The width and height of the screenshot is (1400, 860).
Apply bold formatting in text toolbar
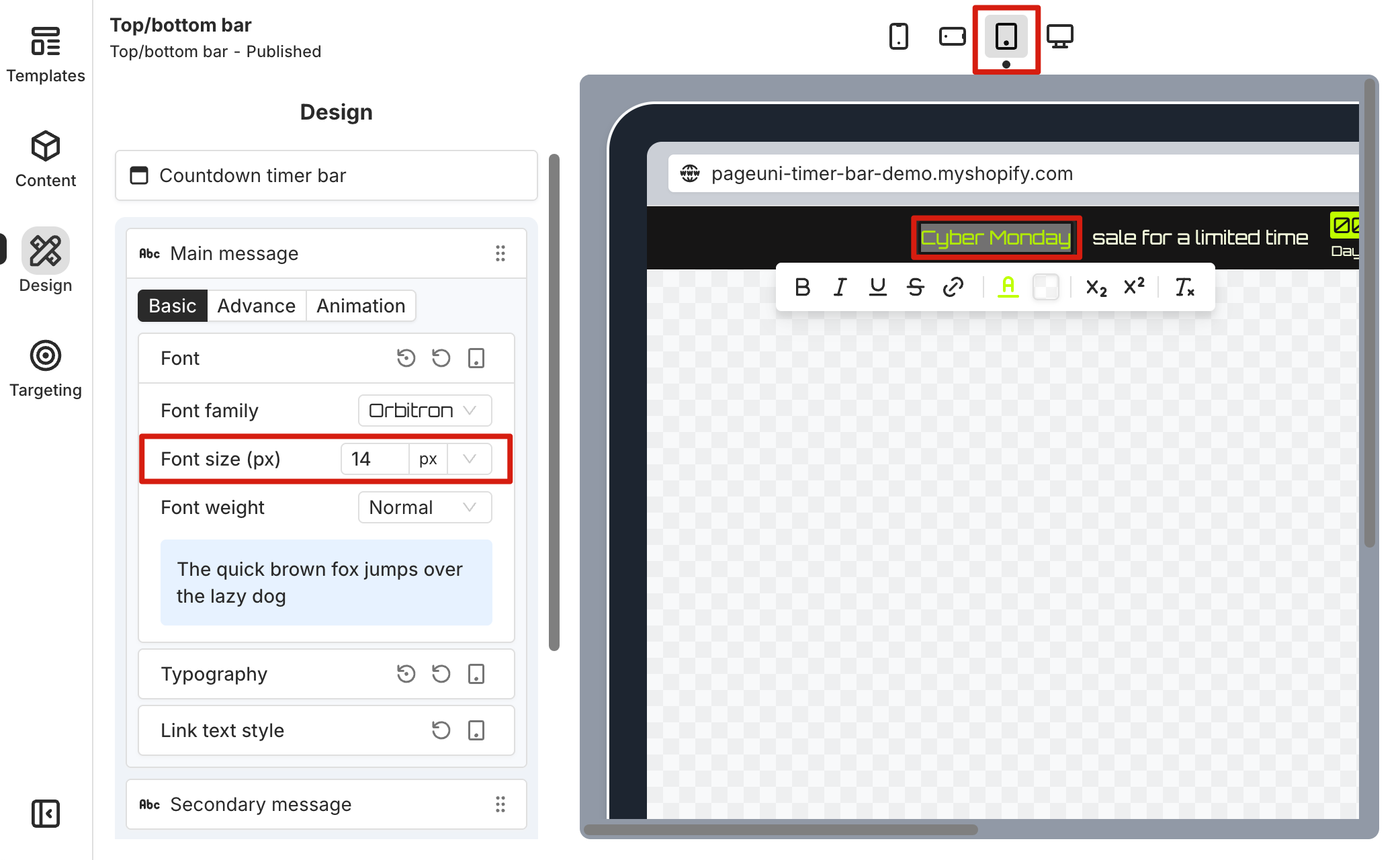[802, 287]
